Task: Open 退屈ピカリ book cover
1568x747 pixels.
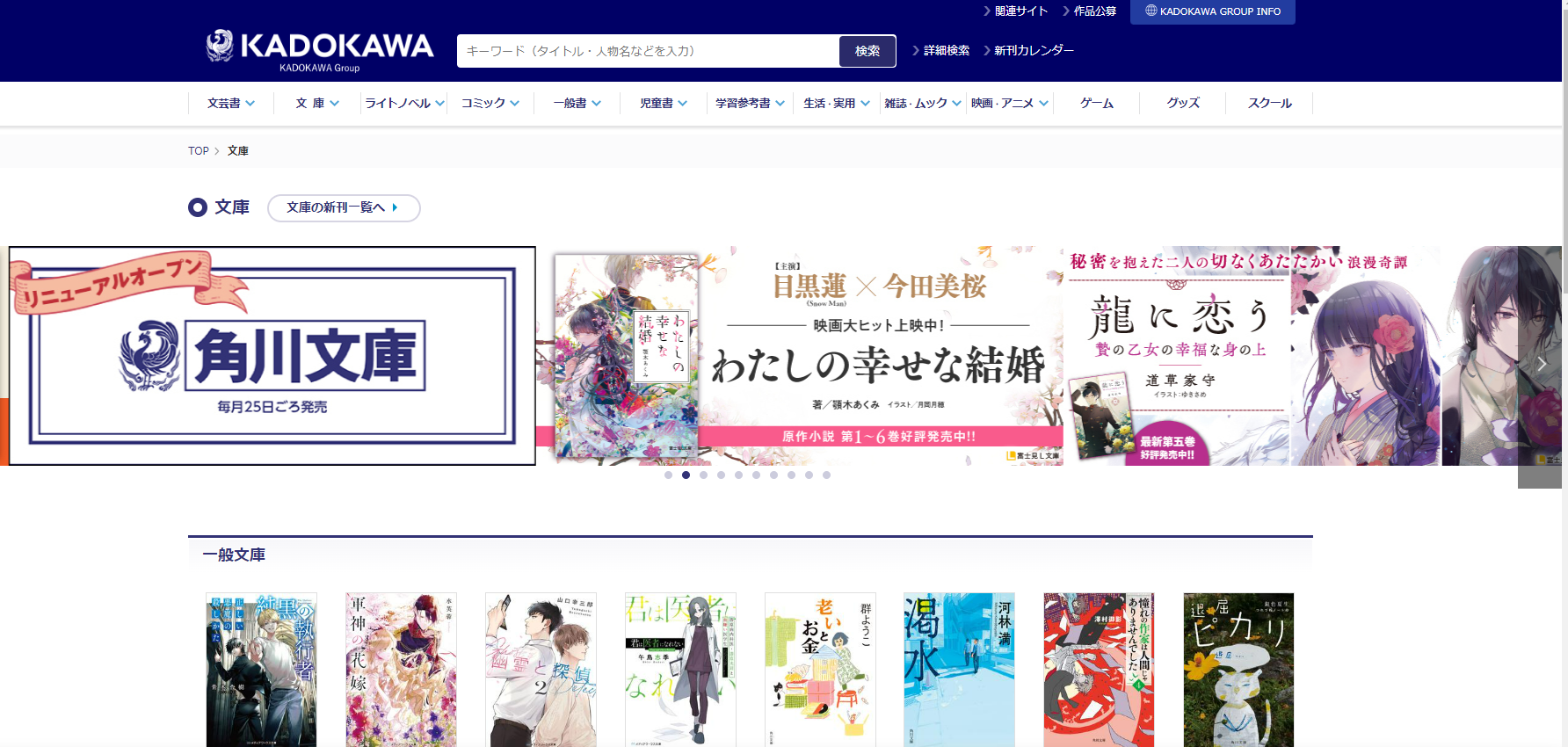Action: point(1238,670)
